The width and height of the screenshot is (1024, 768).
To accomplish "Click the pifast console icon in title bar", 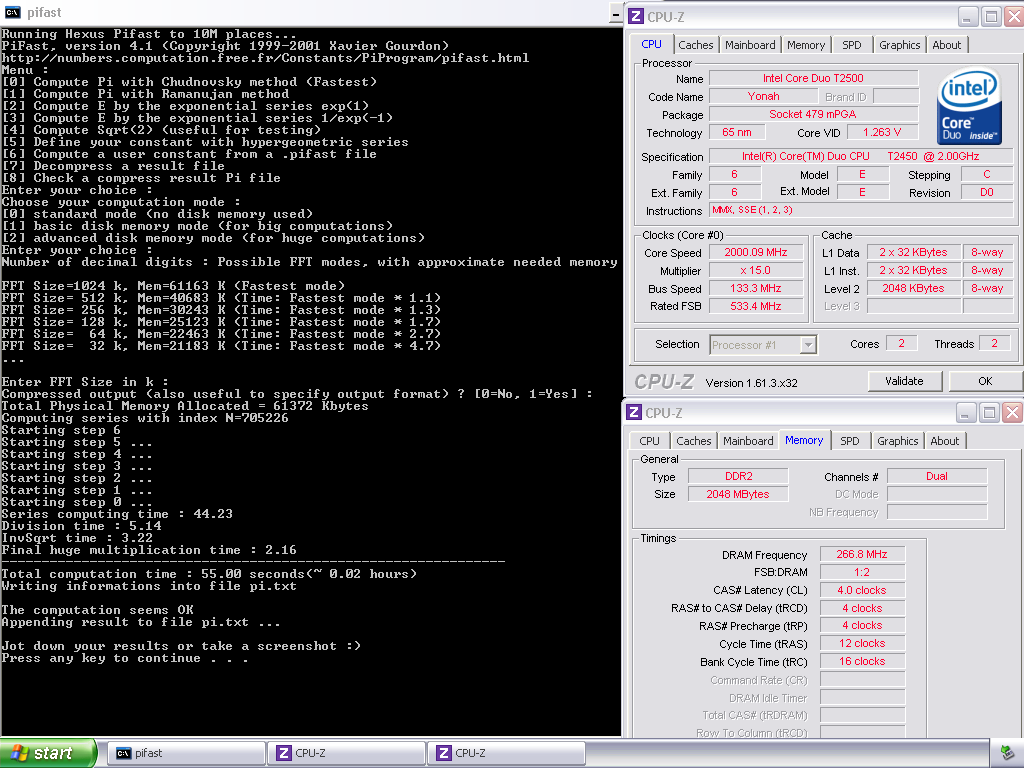I will click(12, 12).
